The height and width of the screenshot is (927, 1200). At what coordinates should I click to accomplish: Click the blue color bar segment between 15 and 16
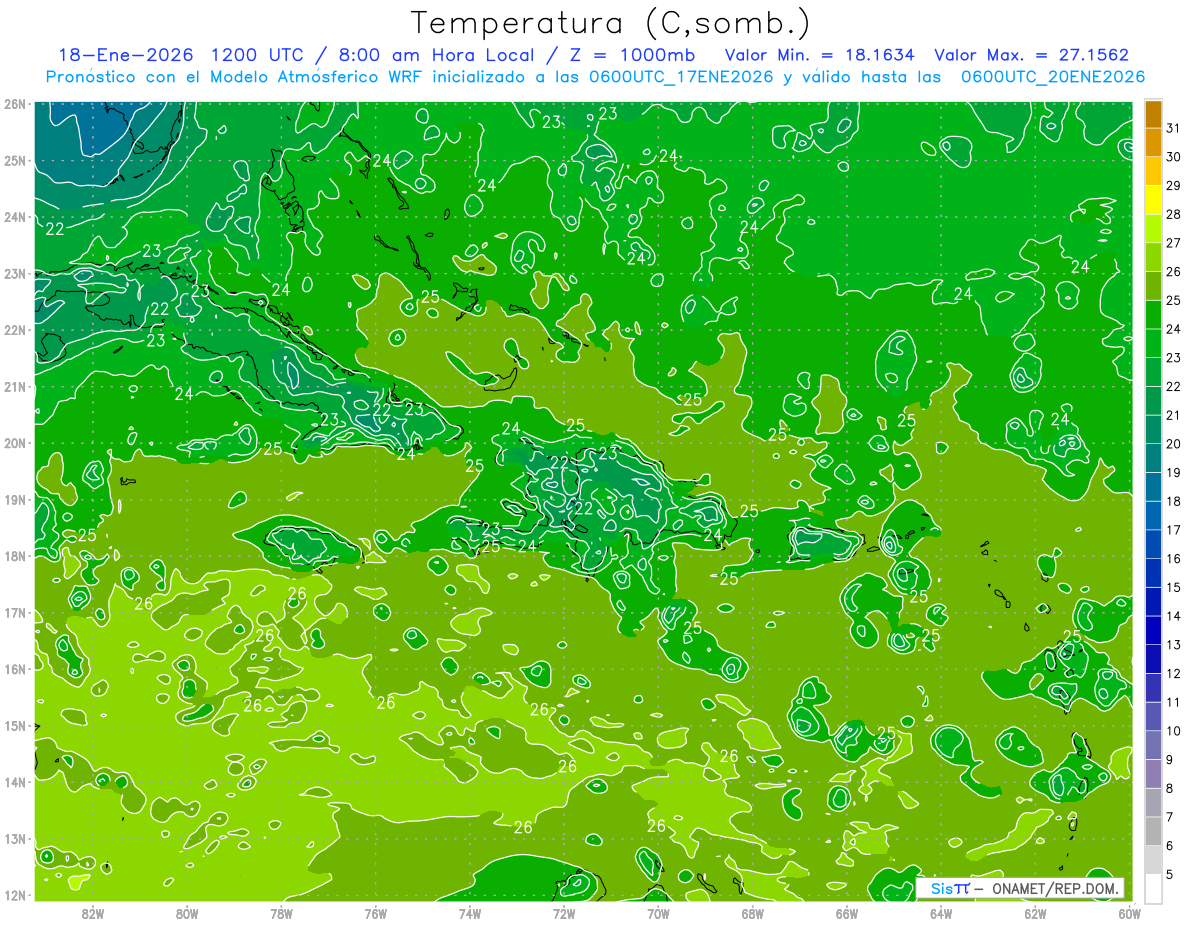point(1153,573)
